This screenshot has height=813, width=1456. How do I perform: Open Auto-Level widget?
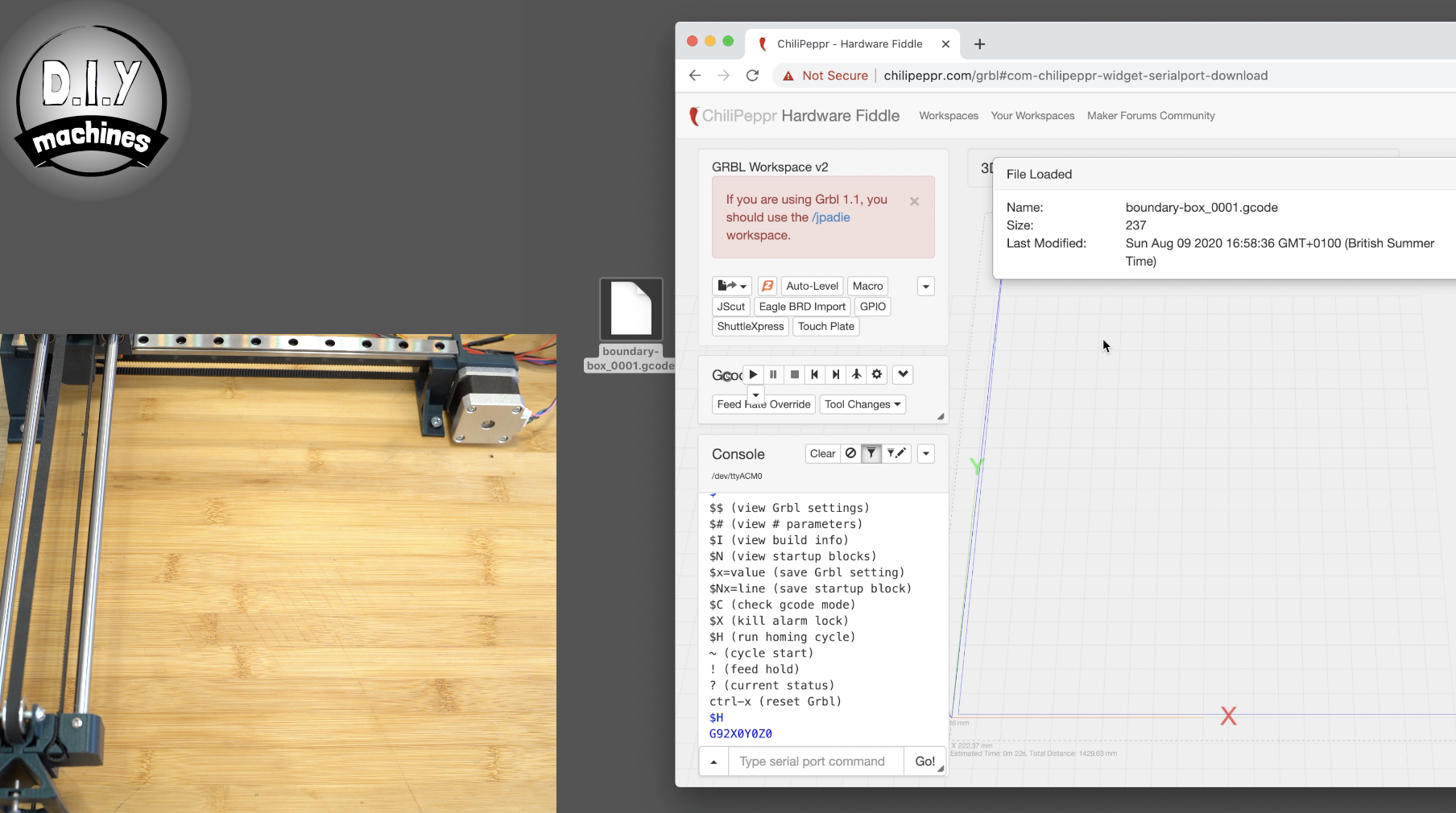812,286
